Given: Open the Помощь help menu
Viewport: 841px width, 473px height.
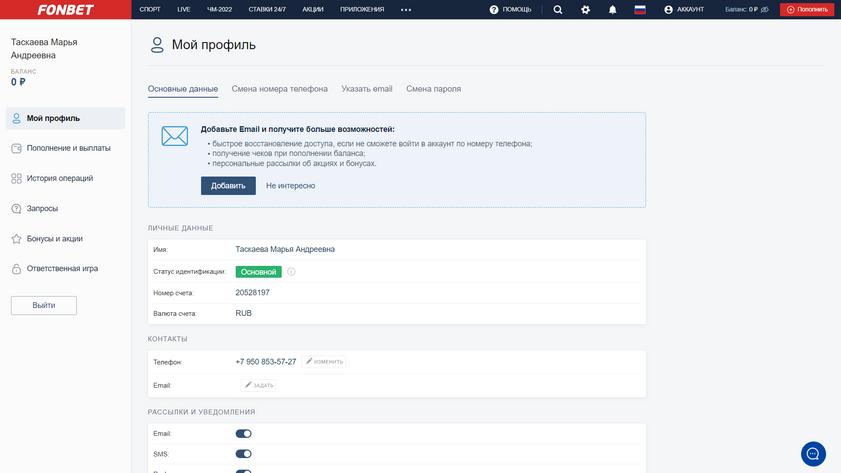Looking at the screenshot, I should coord(510,9).
